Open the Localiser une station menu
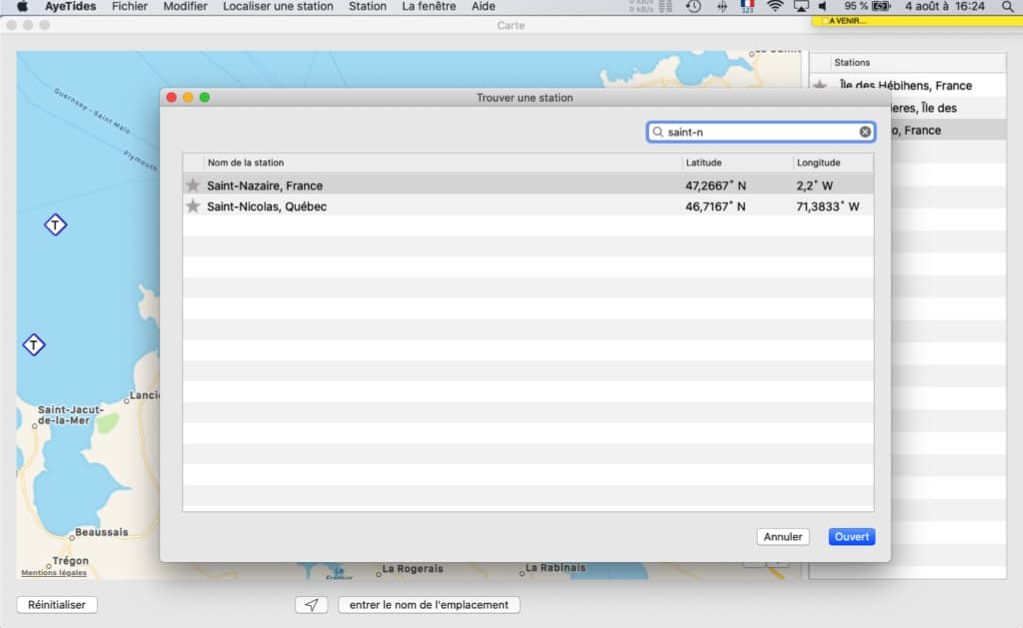This screenshot has height=628, width=1023. click(x=278, y=7)
